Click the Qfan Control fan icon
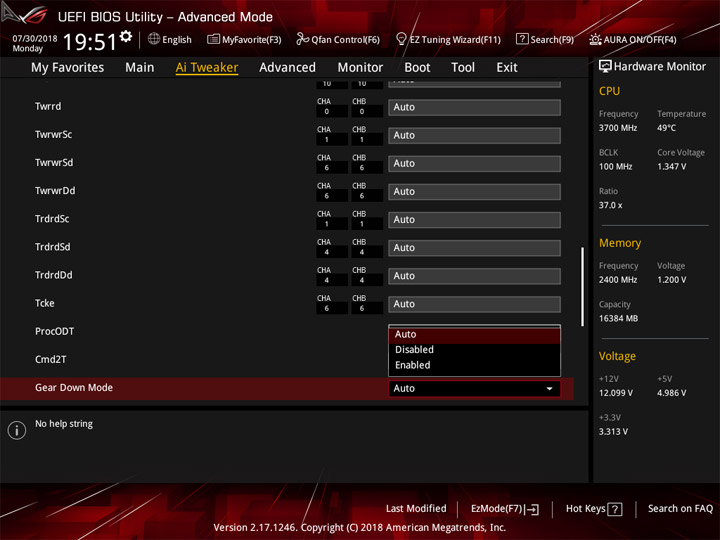The image size is (720, 540). coord(302,39)
